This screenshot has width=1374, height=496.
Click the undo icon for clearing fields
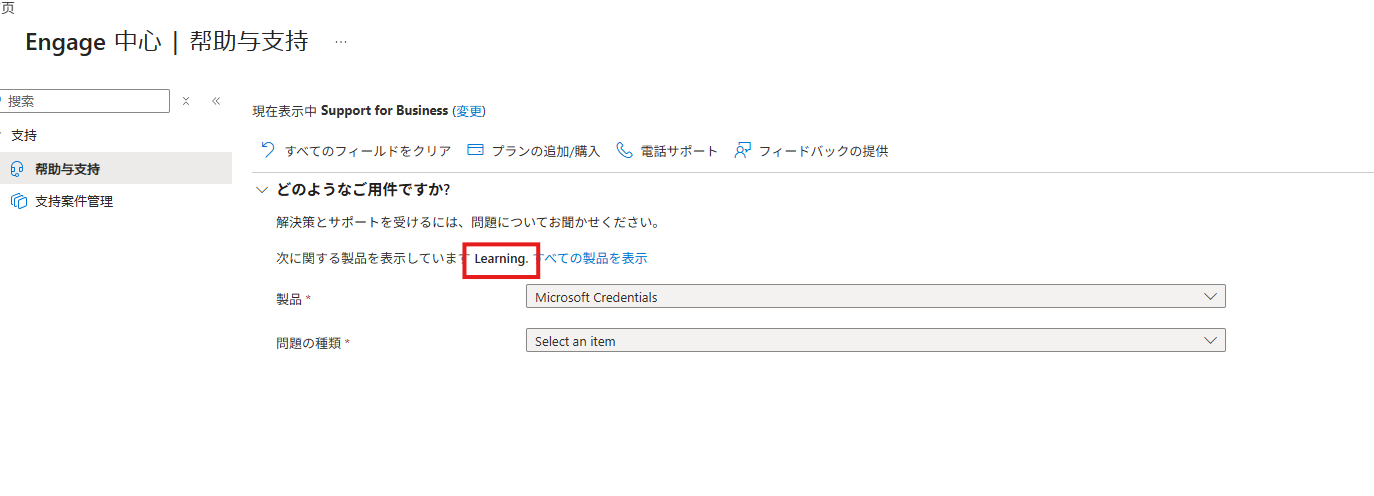[x=267, y=150]
